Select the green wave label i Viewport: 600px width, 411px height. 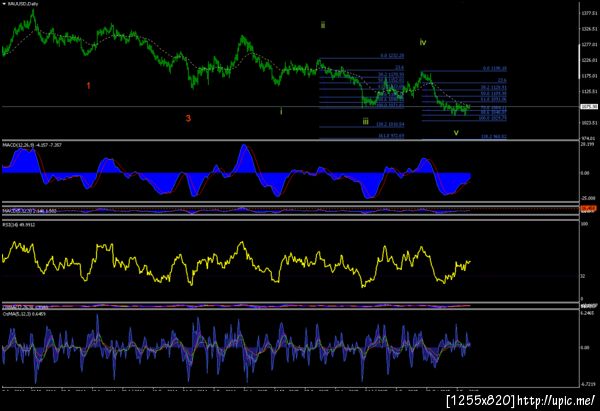pos(281,111)
